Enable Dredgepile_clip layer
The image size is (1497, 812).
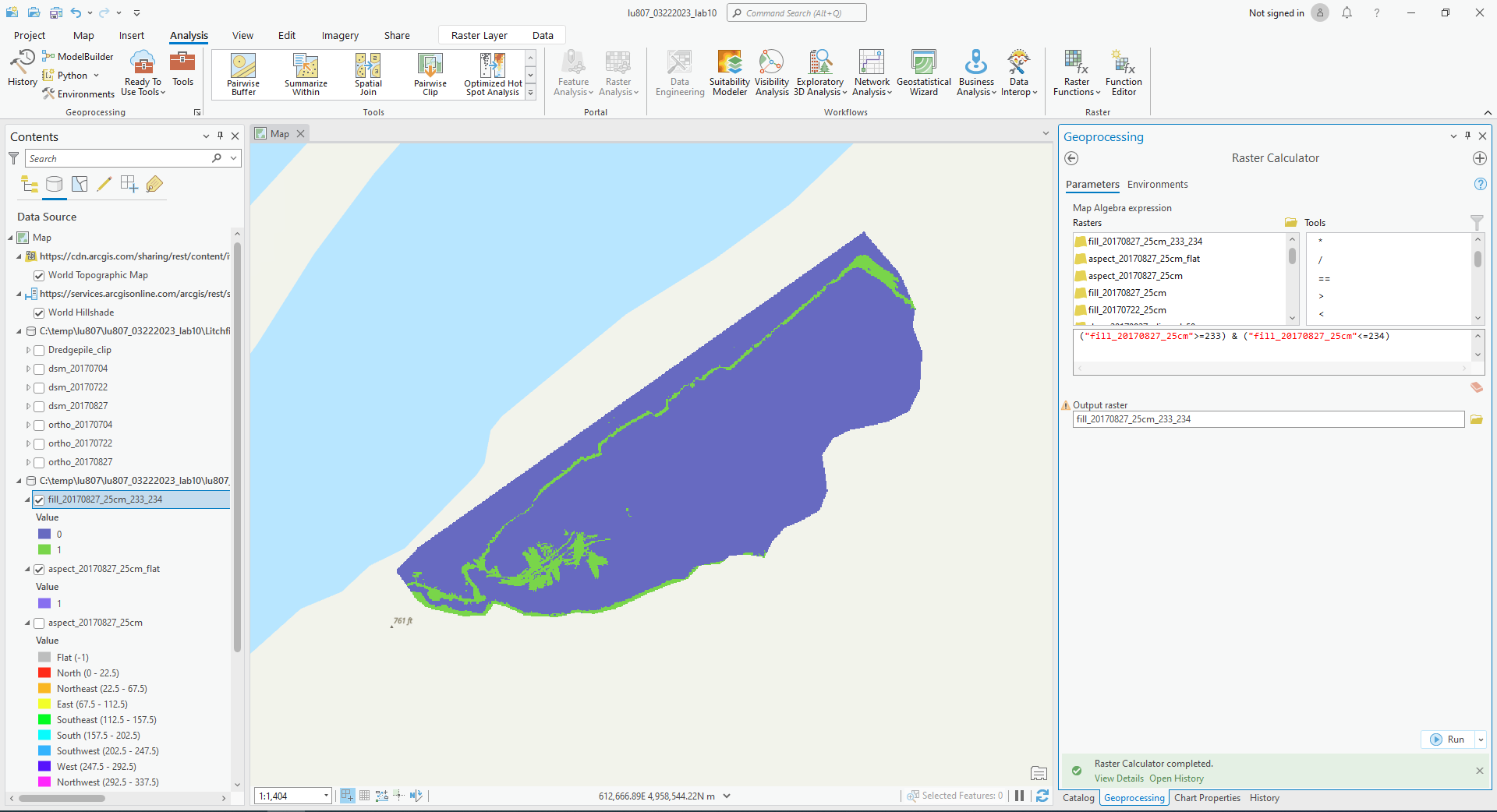point(39,350)
